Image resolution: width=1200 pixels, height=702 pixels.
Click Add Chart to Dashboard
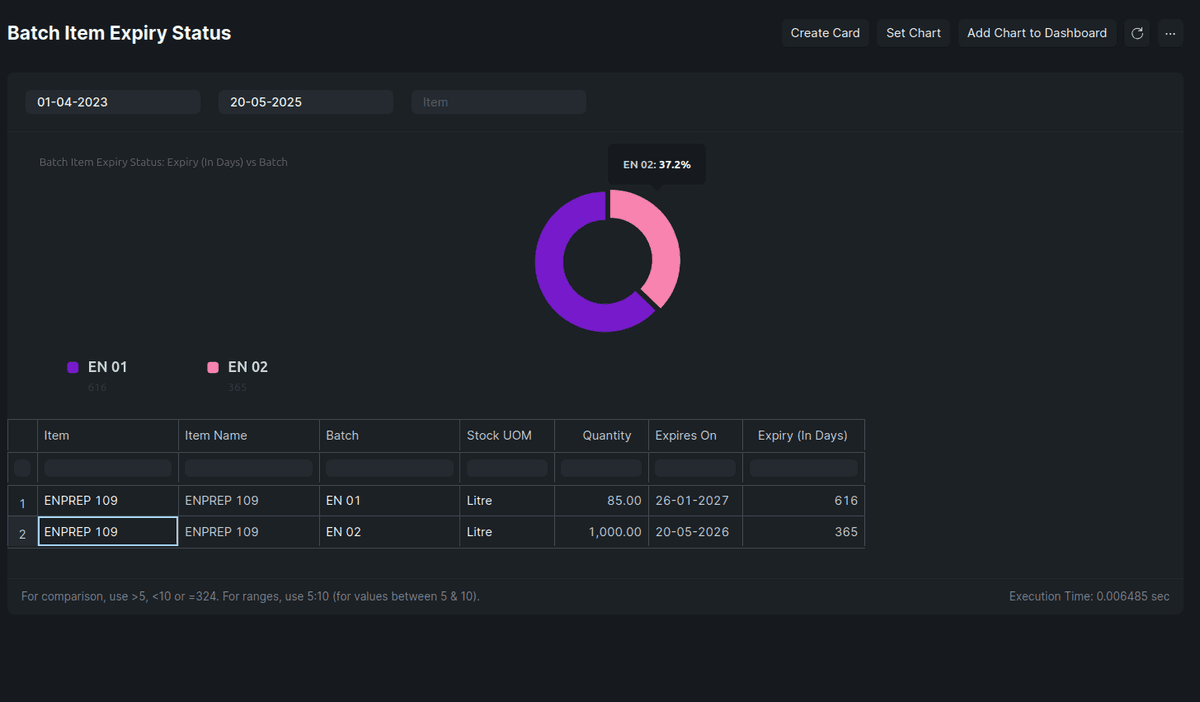[x=1037, y=33]
